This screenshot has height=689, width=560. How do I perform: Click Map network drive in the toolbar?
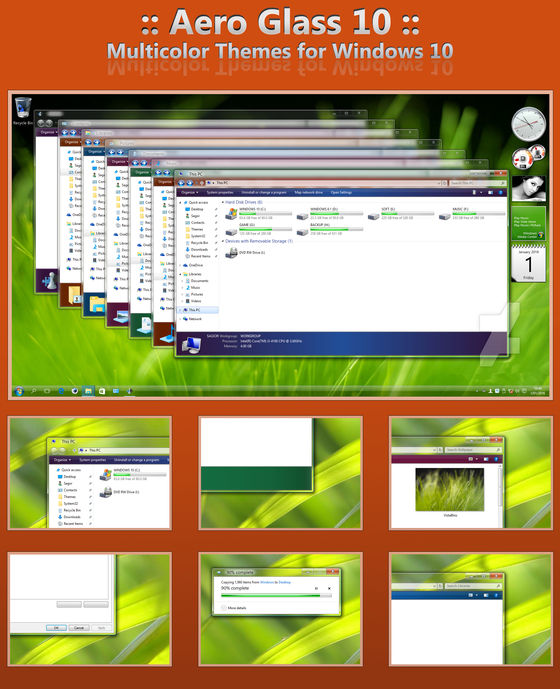pos(308,192)
